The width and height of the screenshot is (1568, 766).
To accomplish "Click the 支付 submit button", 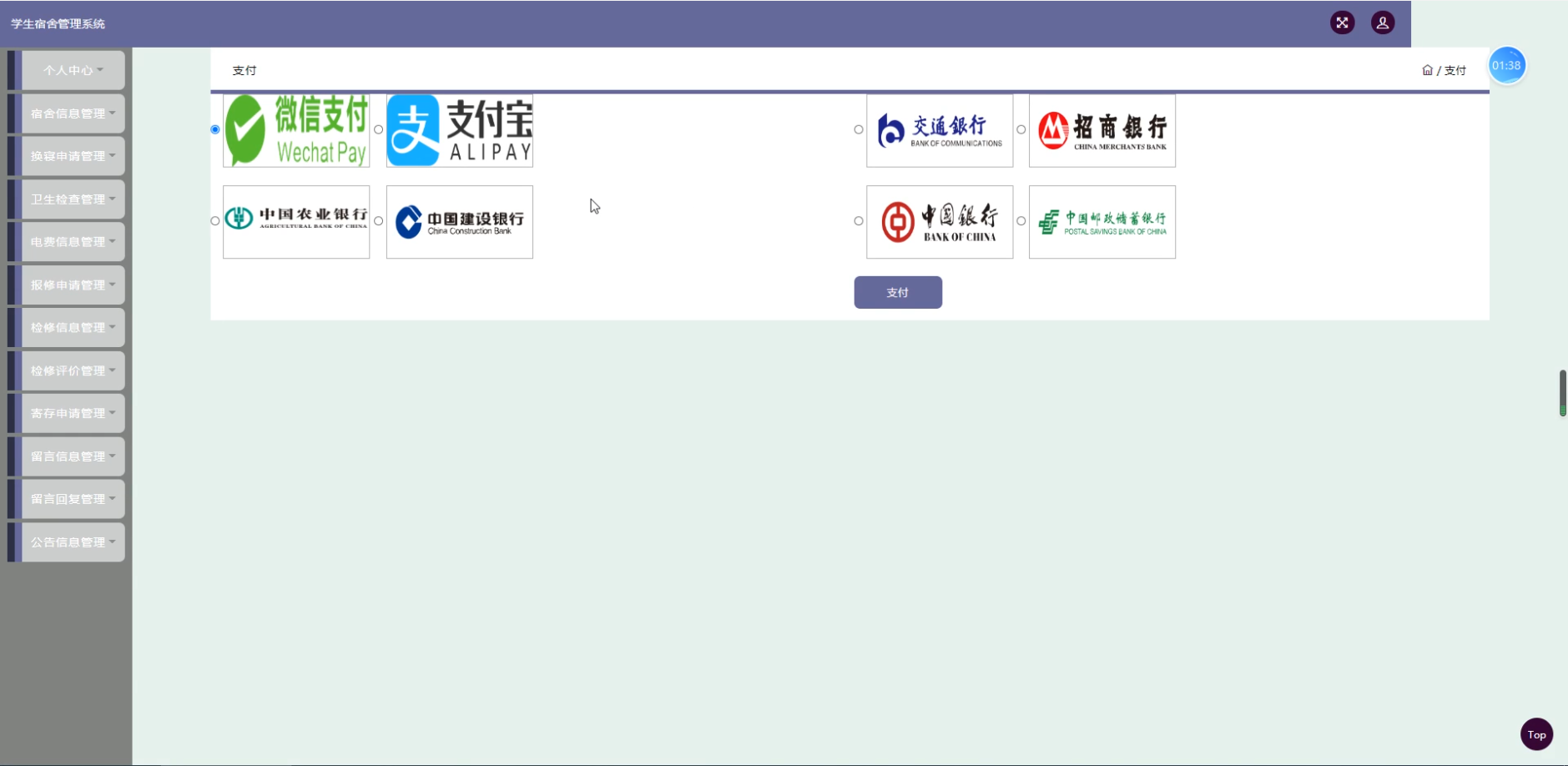I will click(898, 292).
